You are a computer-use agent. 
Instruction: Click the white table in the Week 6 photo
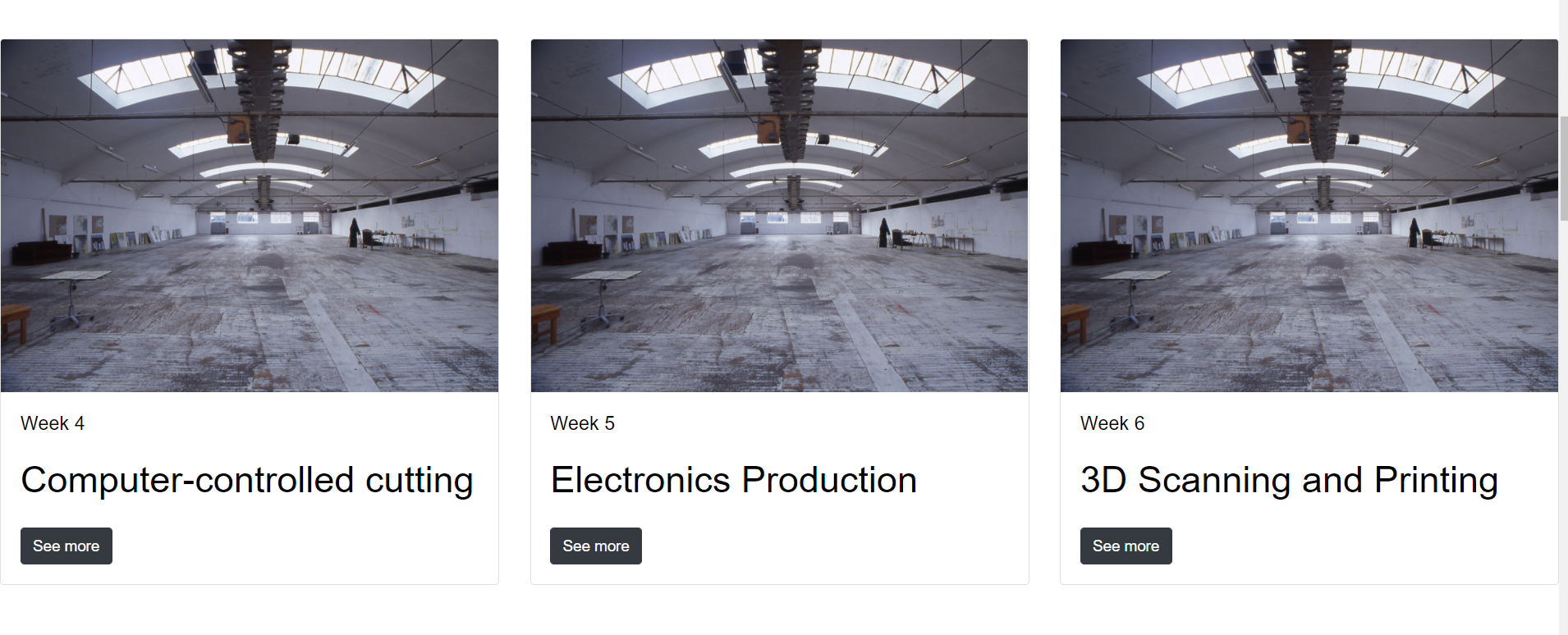[1135, 276]
